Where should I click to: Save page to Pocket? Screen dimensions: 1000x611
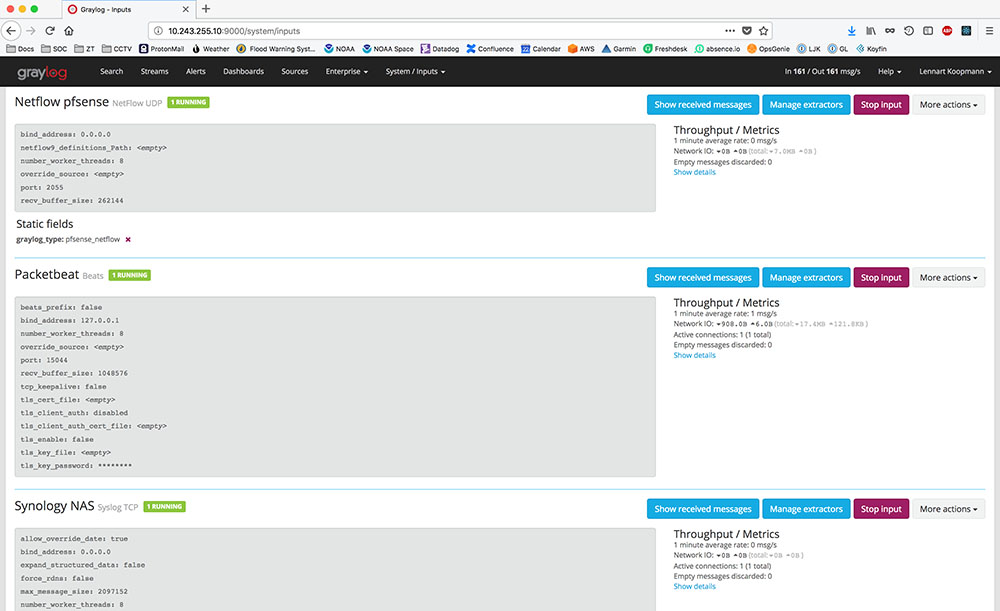747,31
